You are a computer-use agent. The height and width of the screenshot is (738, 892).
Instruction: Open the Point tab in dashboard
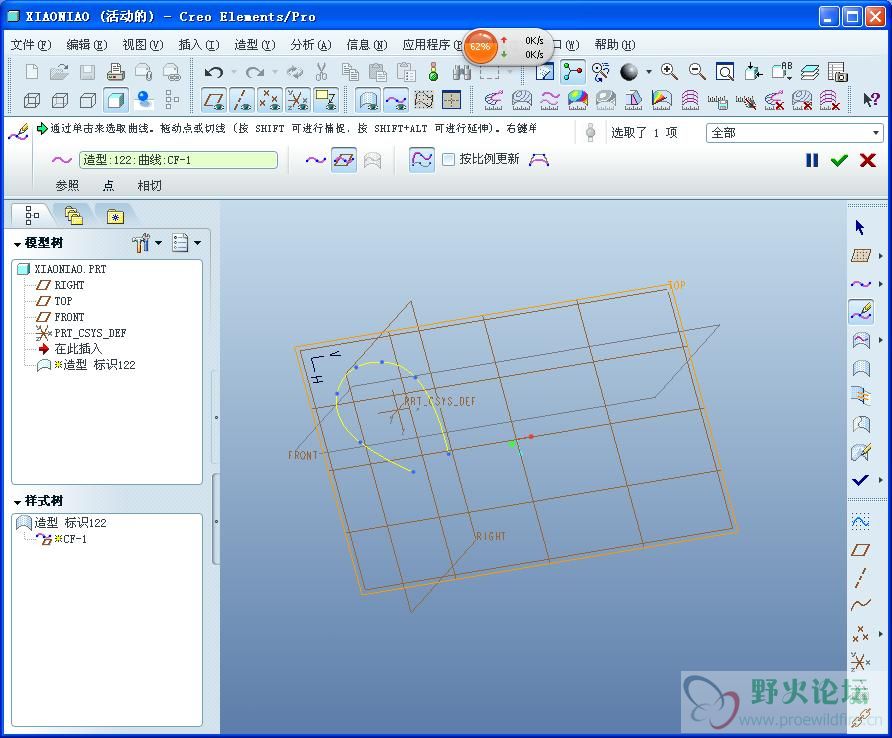(x=108, y=185)
